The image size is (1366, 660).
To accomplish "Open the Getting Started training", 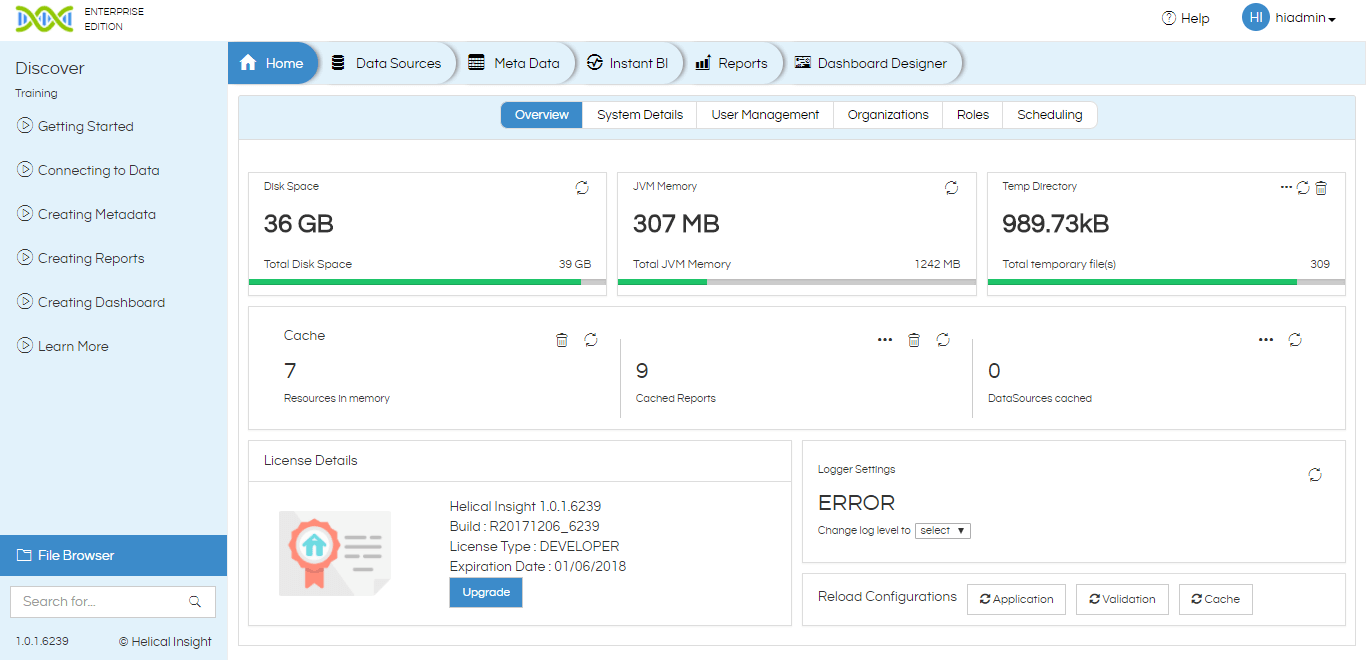I will point(76,126).
